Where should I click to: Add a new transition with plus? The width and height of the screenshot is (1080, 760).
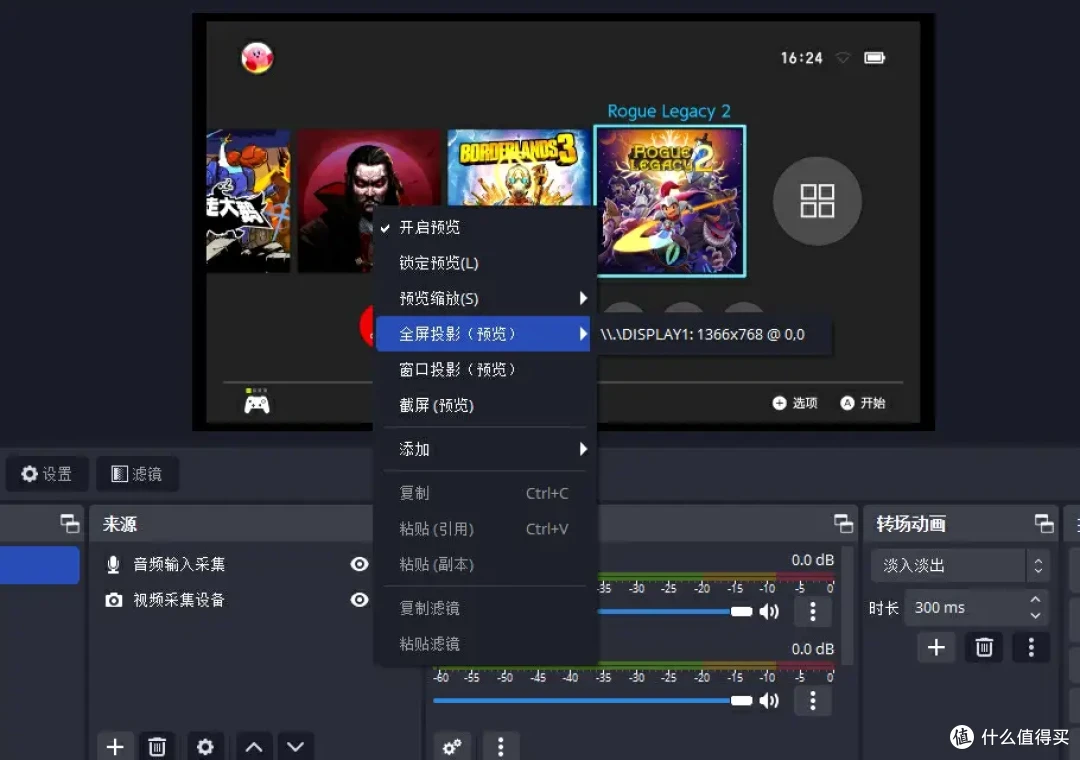pyautogui.click(x=936, y=648)
